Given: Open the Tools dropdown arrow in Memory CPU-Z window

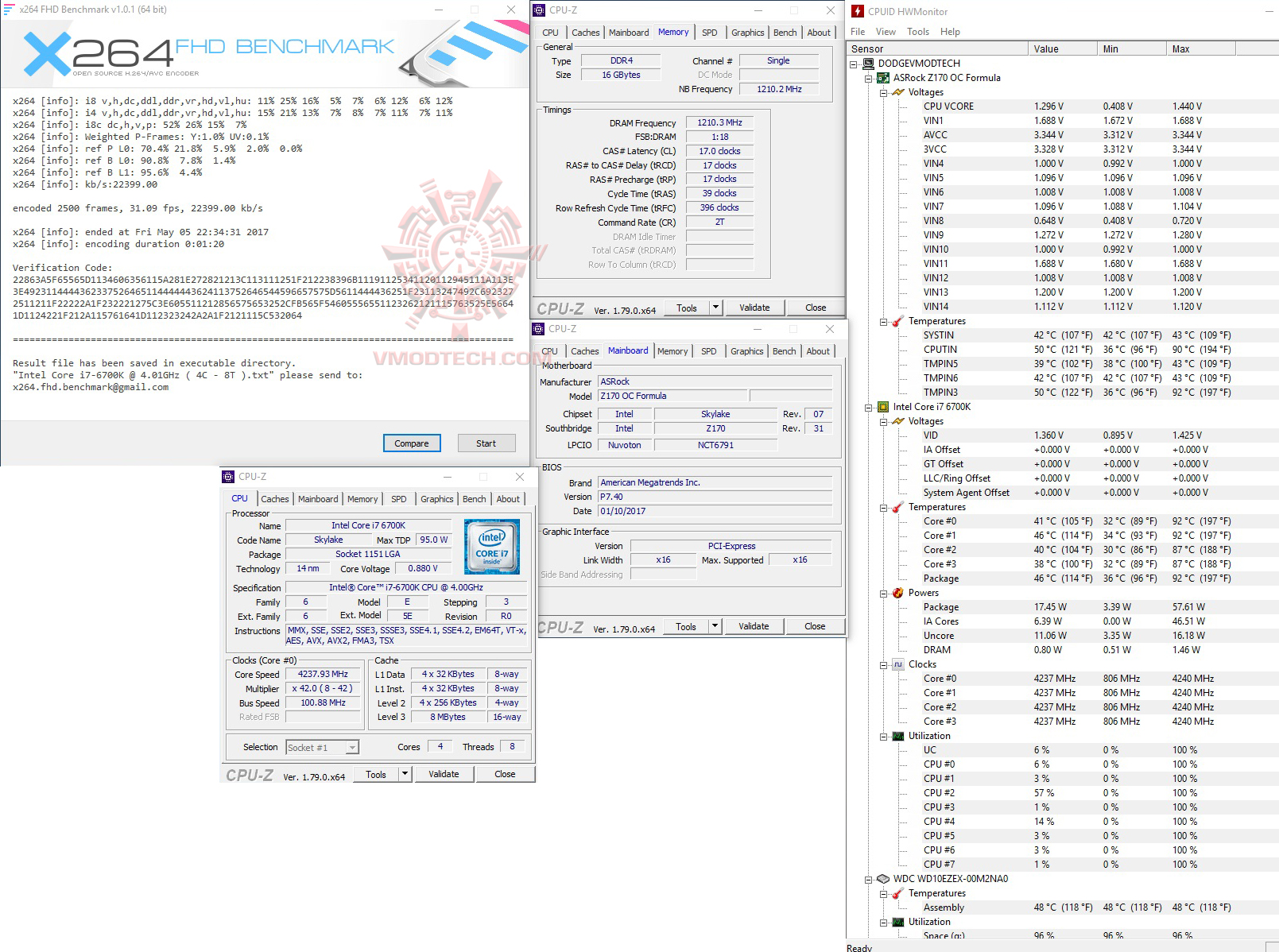Looking at the screenshot, I should 715,308.
